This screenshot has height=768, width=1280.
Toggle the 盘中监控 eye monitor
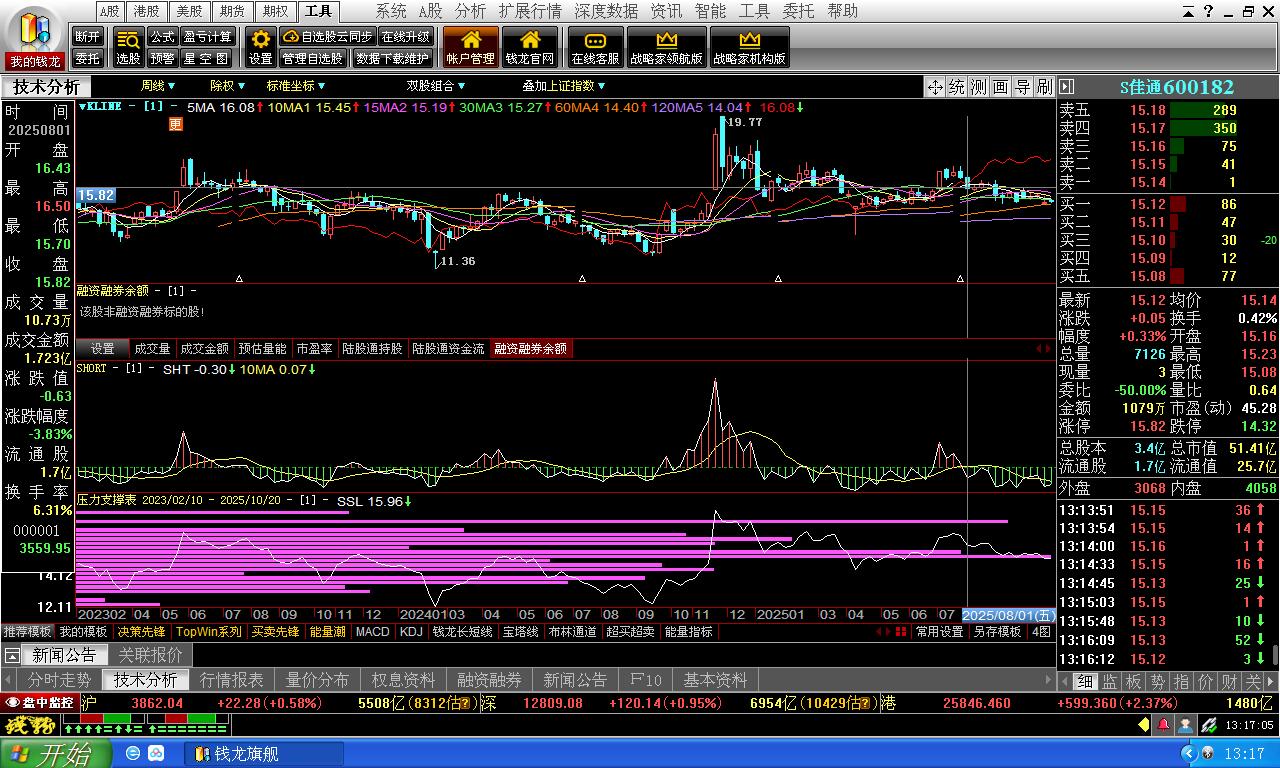coord(40,703)
